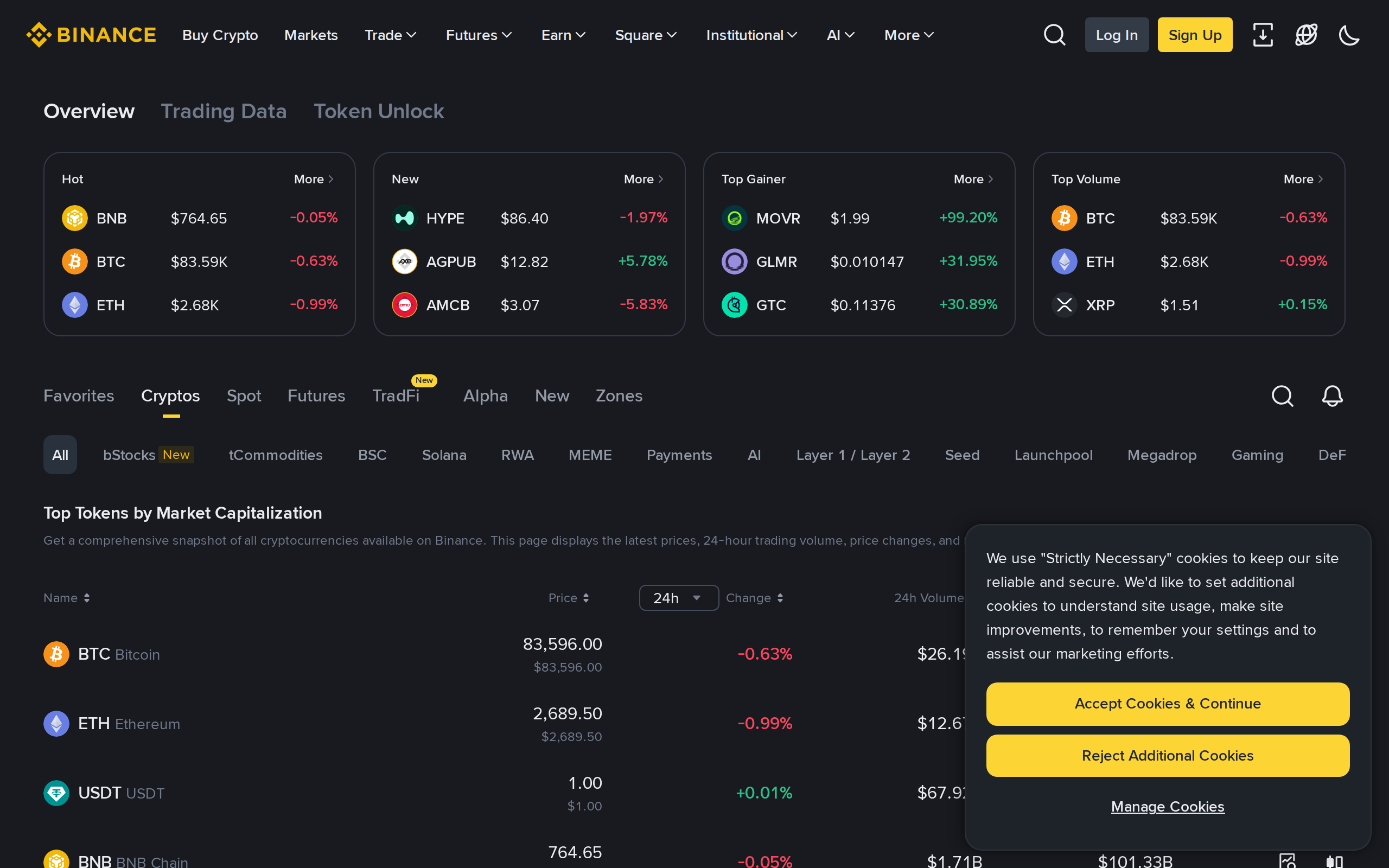
Task: Expand the AI header menu
Action: [841, 35]
